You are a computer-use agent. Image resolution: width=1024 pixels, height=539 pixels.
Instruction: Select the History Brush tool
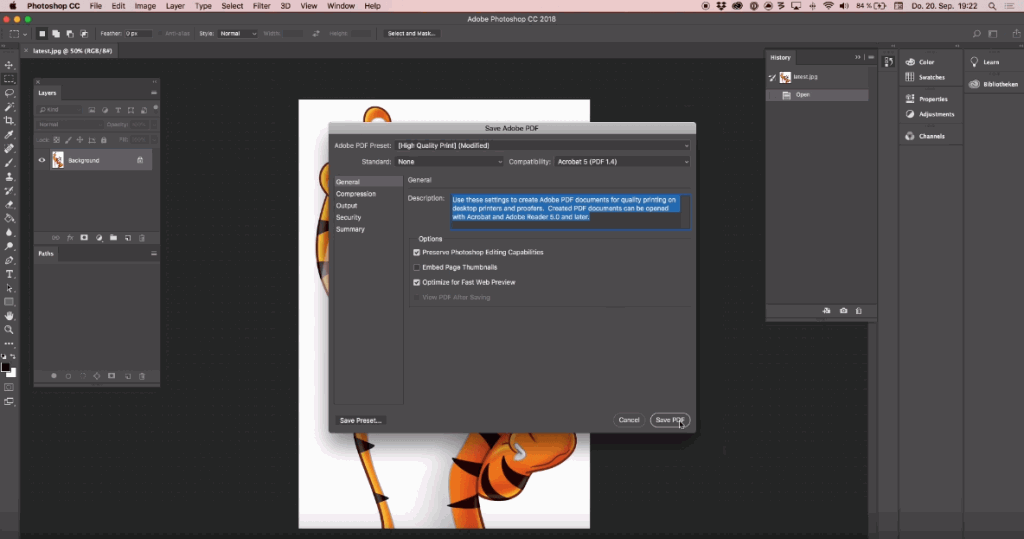click(x=9, y=191)
